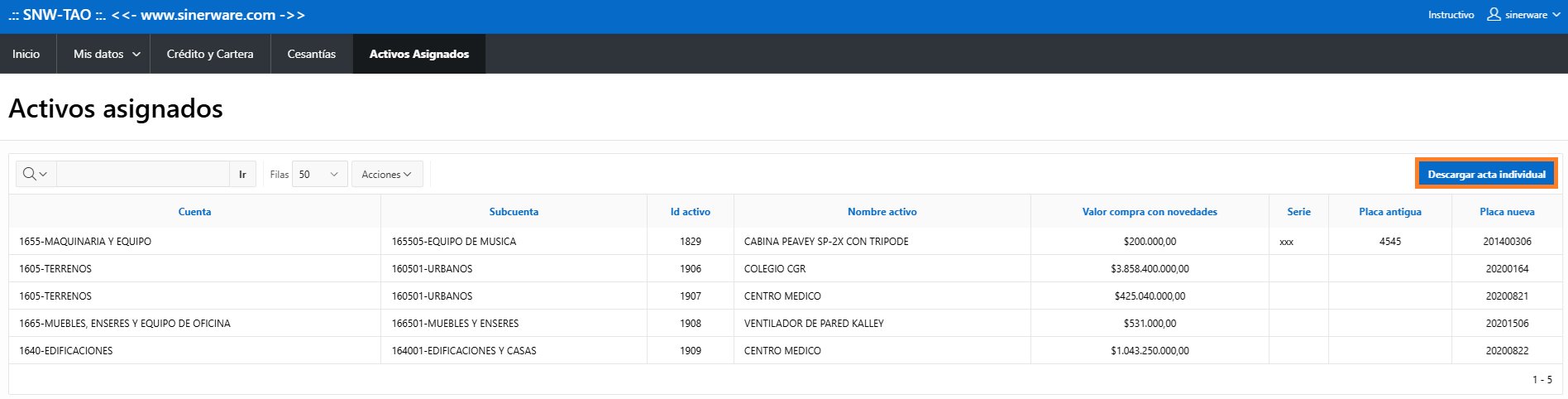Click the search magnifier icon dropdown
1568x399 pixels.
(x=36, y=174)
